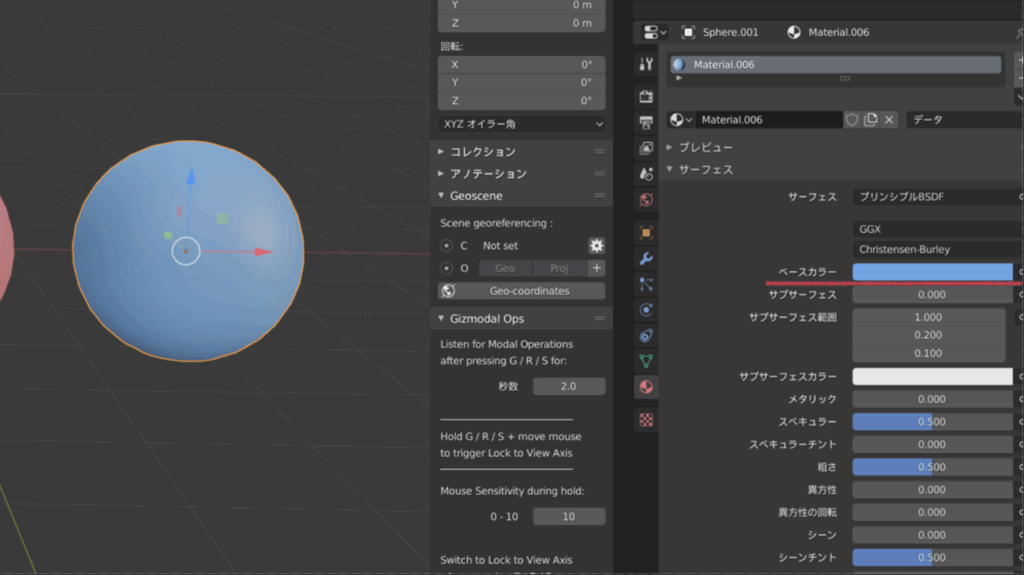Click the Geoscene settings gear icon
The image size is (1024, 575).
pos(596,245)
